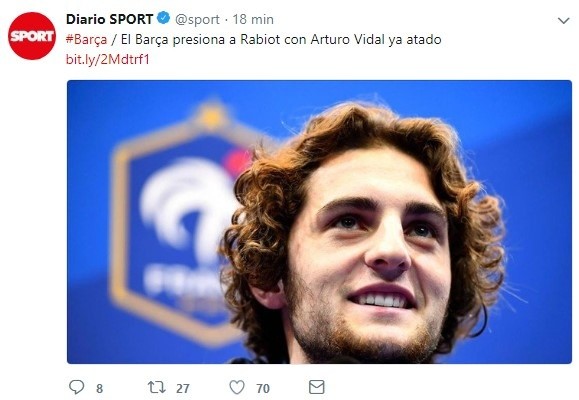Open the Diario SPORT account name

coord(109,19)
